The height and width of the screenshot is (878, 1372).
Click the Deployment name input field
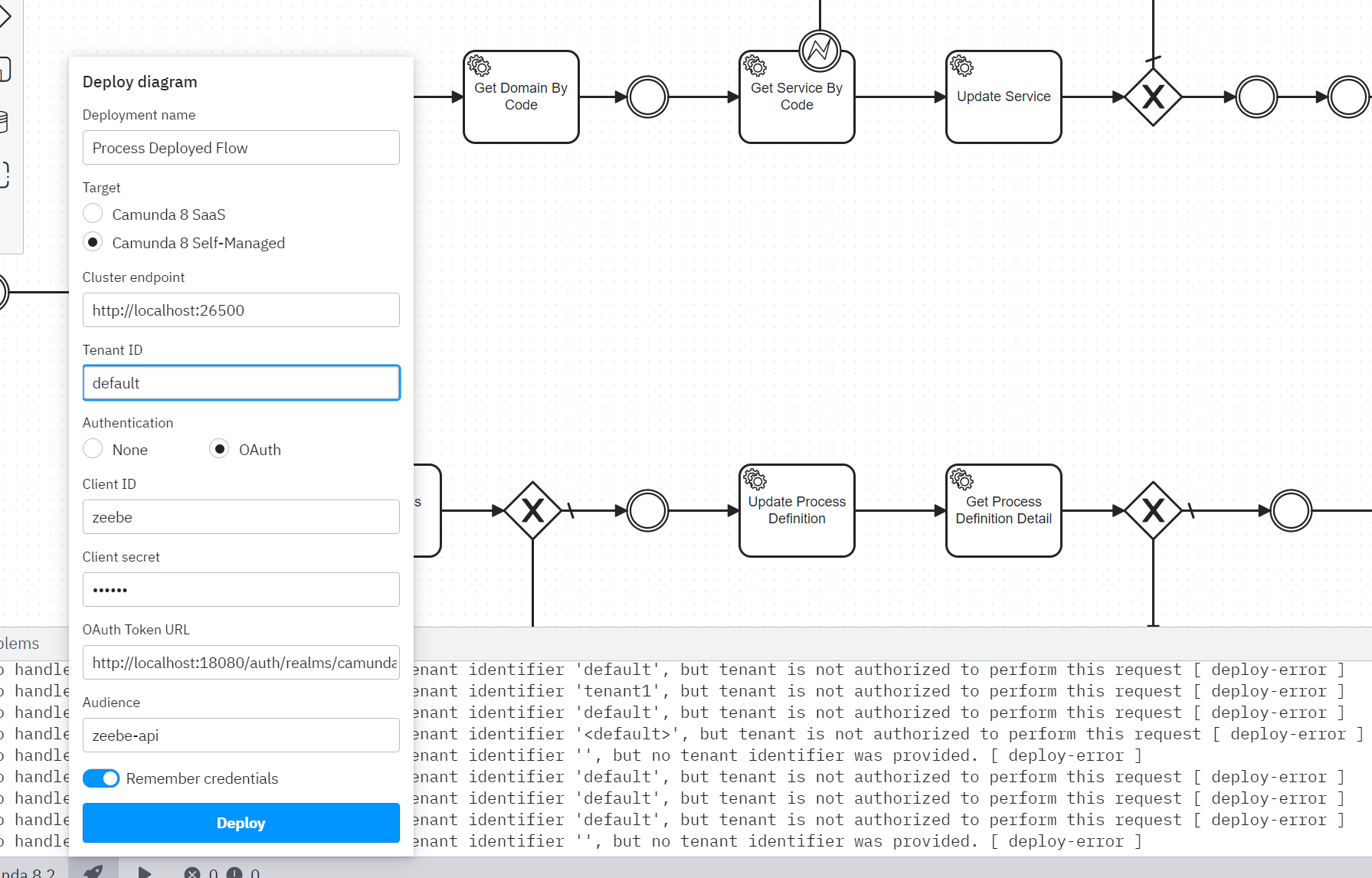point(241,148)
